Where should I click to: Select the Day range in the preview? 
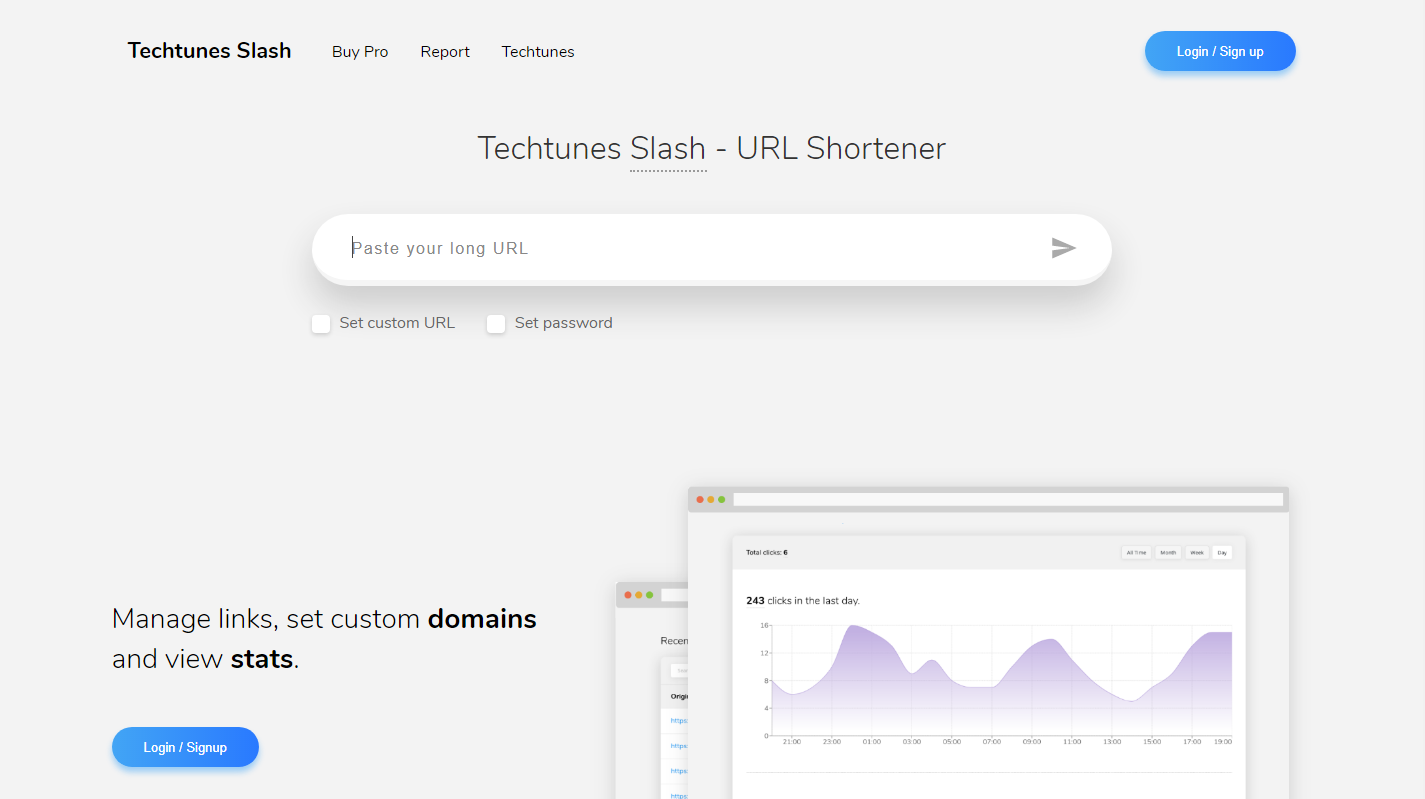coord(1222,552)
